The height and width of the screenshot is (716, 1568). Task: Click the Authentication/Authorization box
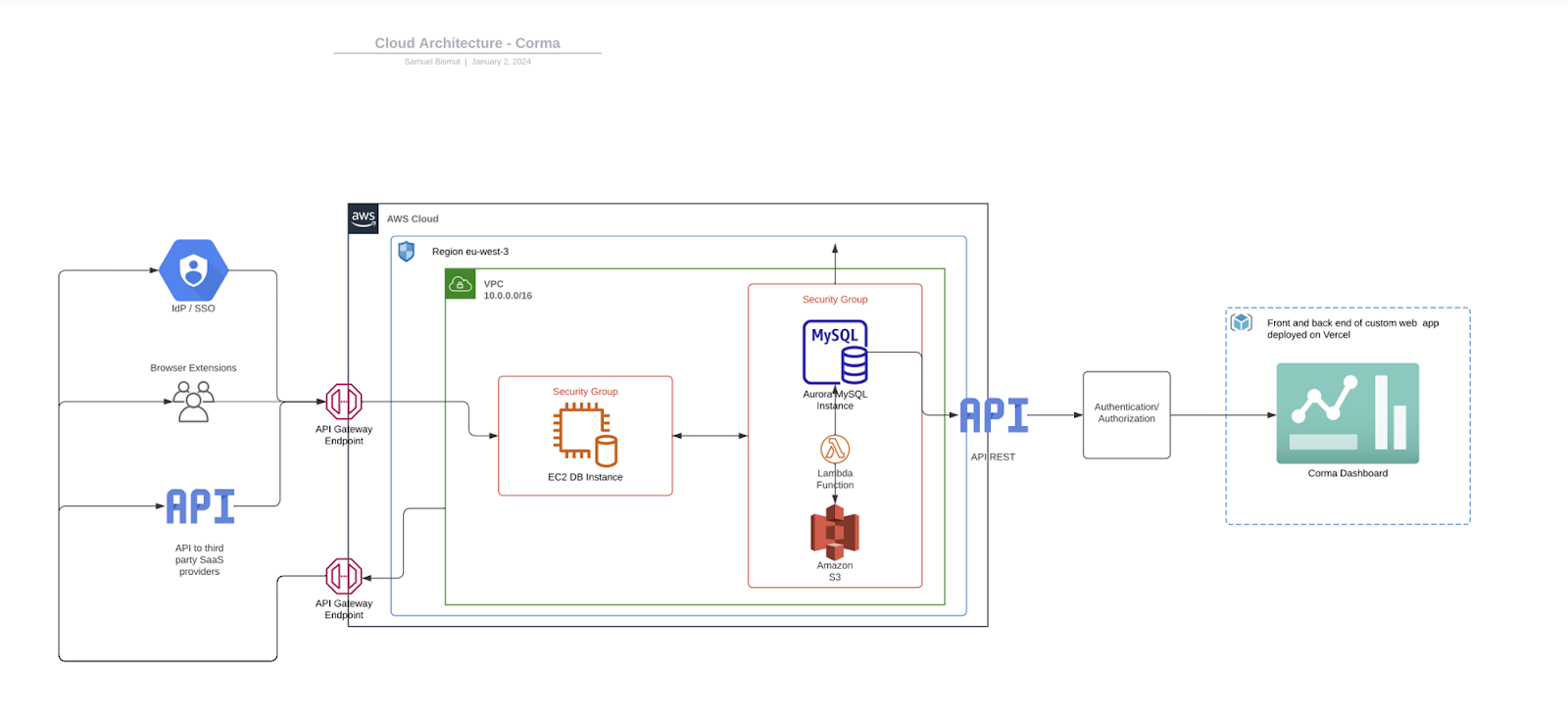(x=1126, y=414)
